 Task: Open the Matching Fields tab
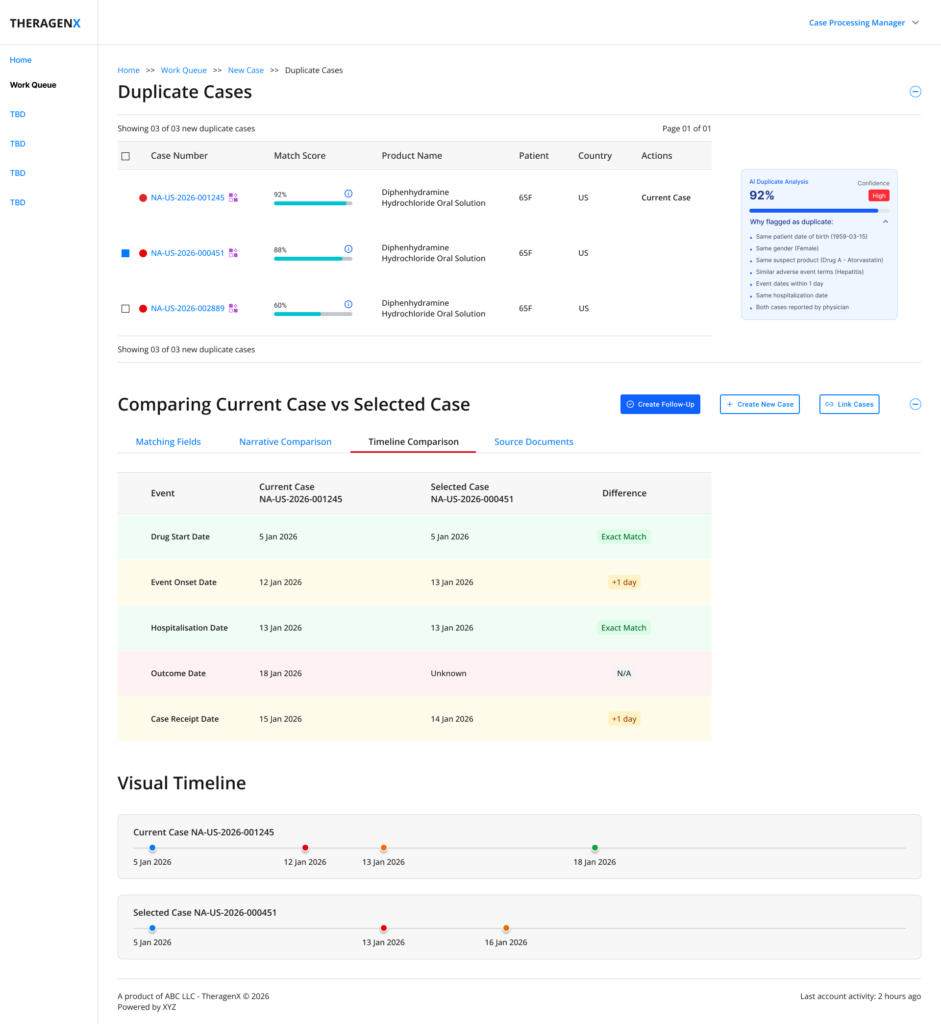(x=168, y=442)
